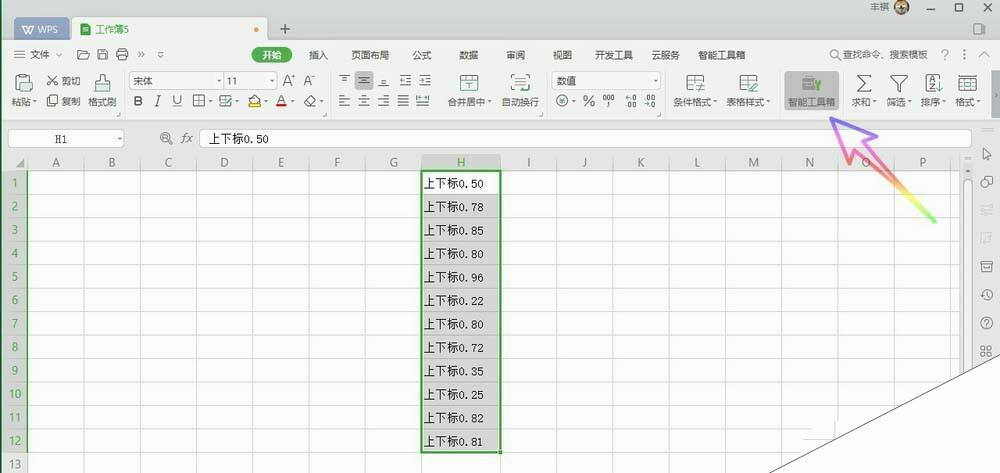Decrease indent in the alignment group
Screen dimensions: 1000x473
(x=405, y=80)
